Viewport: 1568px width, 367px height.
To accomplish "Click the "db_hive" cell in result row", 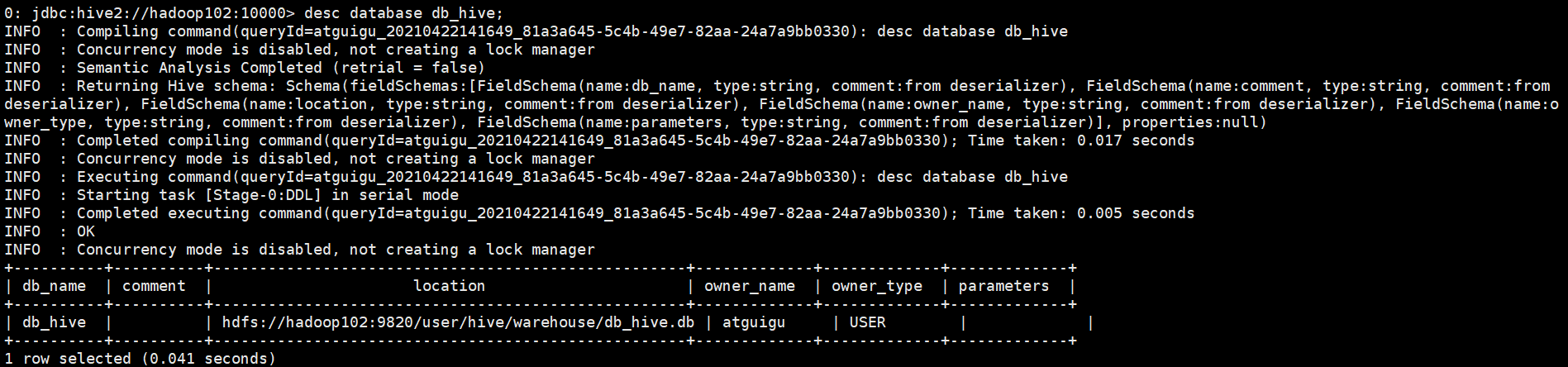I will click(55, 322).
